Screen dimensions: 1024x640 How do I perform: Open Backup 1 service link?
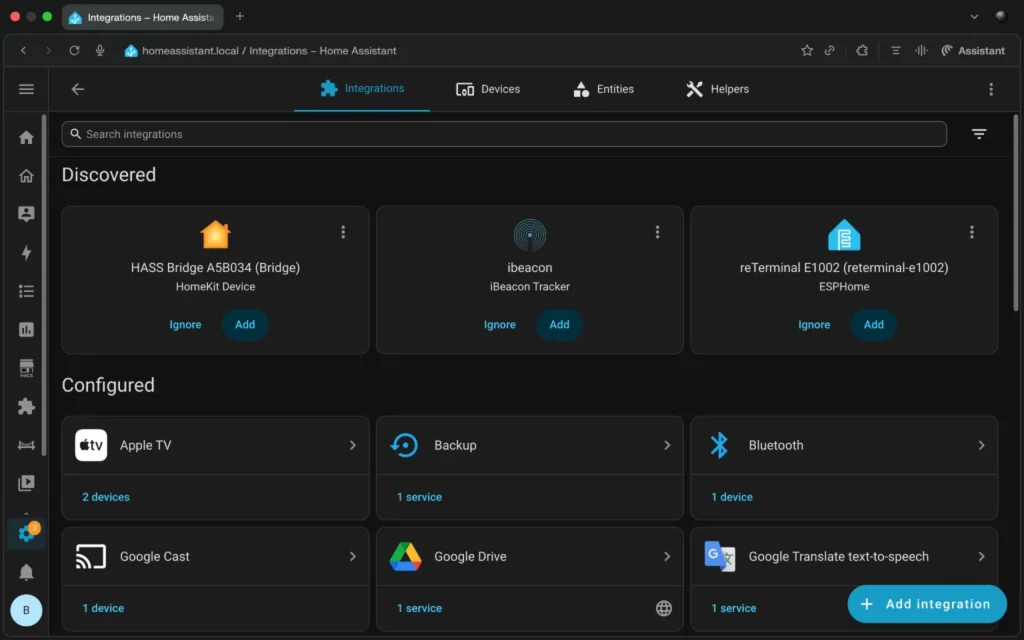click(419, 497)
